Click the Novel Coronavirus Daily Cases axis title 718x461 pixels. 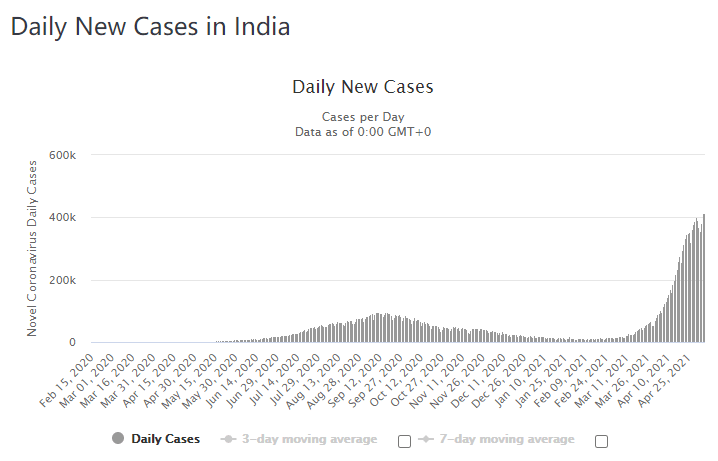pos(32,249)
